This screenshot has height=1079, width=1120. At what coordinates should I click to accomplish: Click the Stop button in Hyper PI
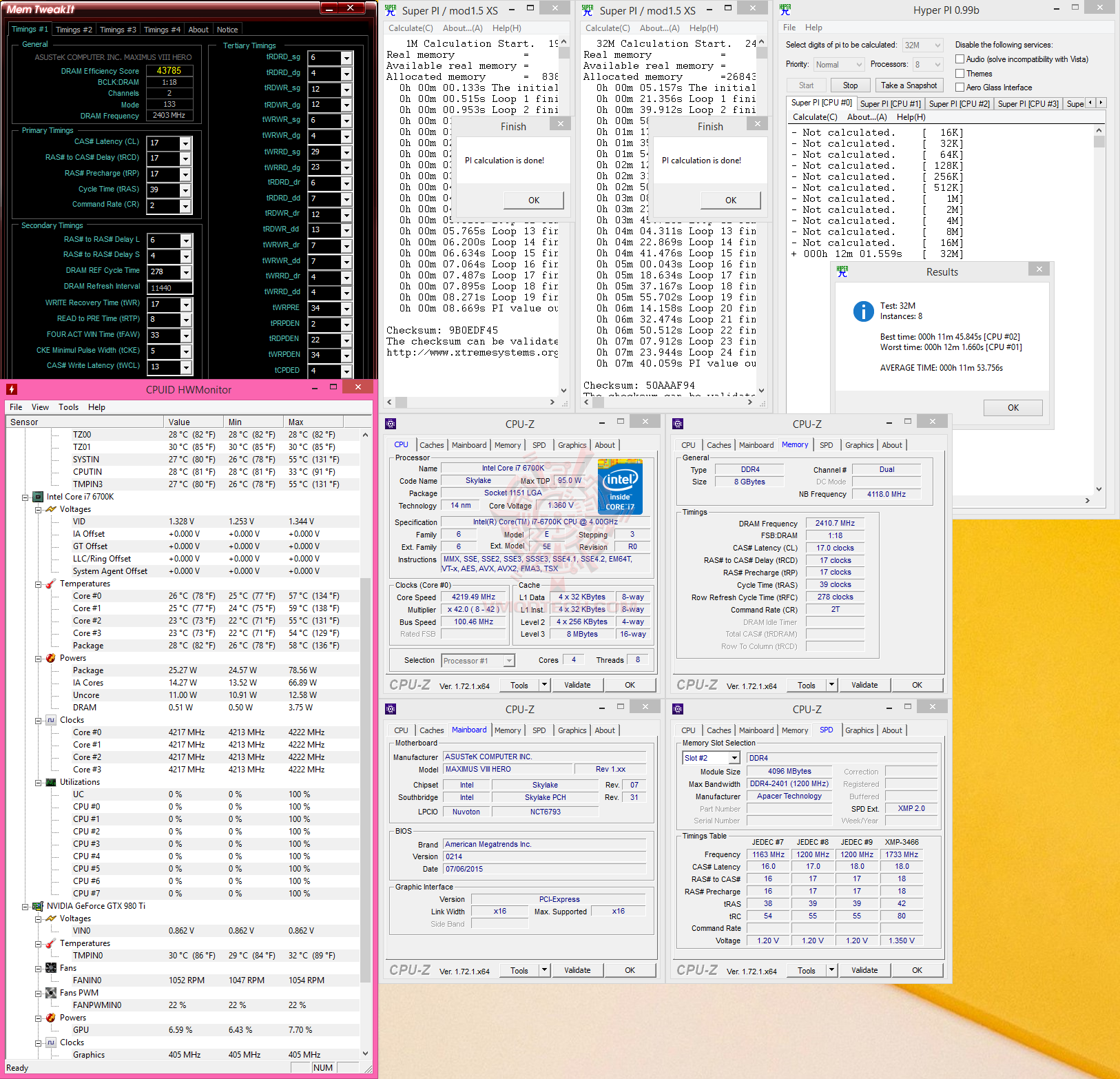(x=850, y=85)
